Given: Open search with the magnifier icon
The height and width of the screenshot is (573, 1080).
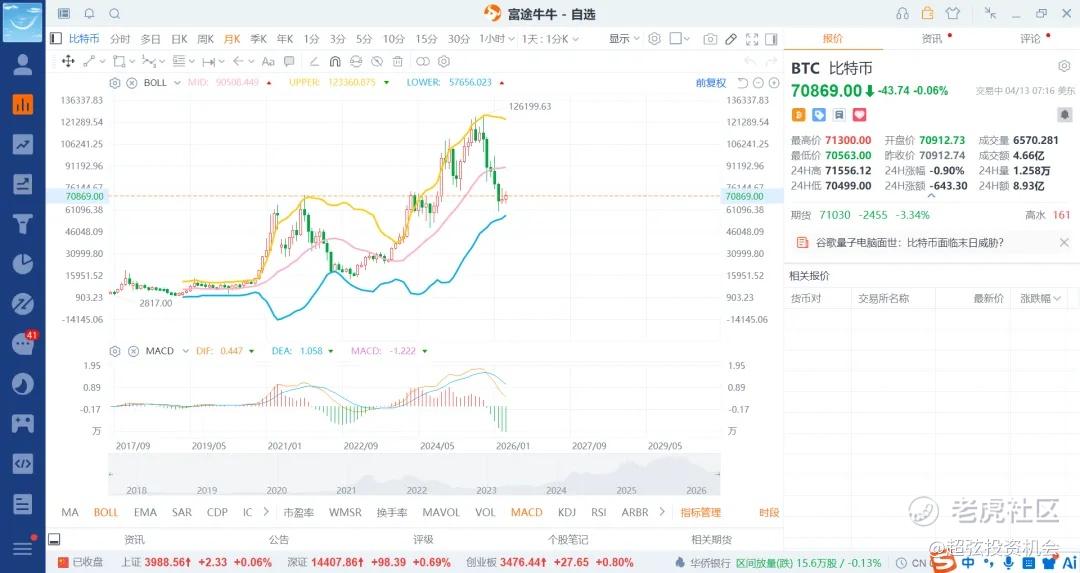Looking at the screenshot, I should (114, 14).
